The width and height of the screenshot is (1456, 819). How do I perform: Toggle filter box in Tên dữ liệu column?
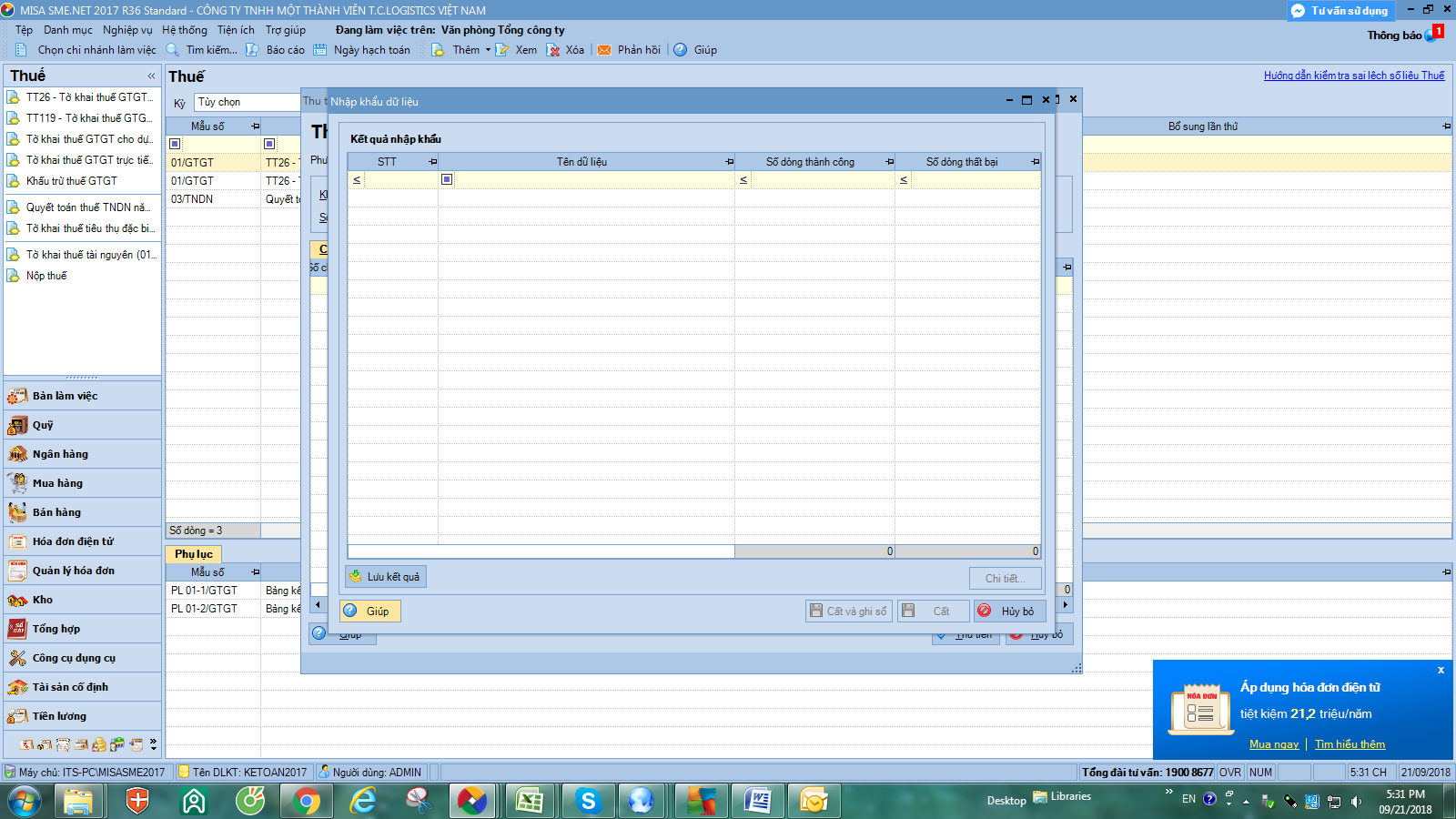click(447, 179)
